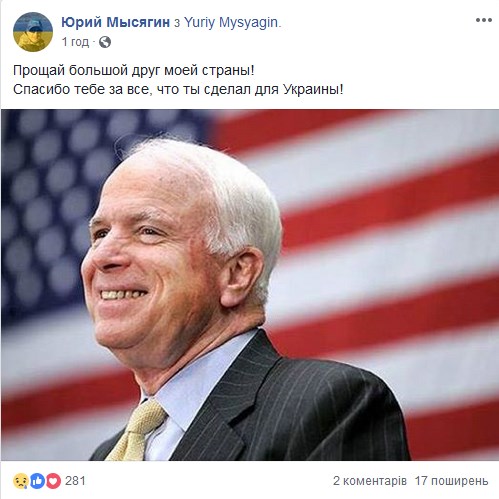Open the tagged Yuriy Mysyagin profile link
The width and height of the screenshot is (499, 499).
(x=232, y=22)
